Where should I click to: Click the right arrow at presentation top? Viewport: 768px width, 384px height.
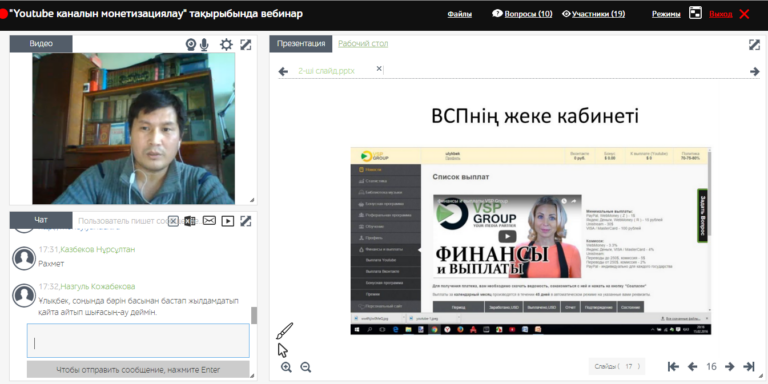tap(754, 72)
